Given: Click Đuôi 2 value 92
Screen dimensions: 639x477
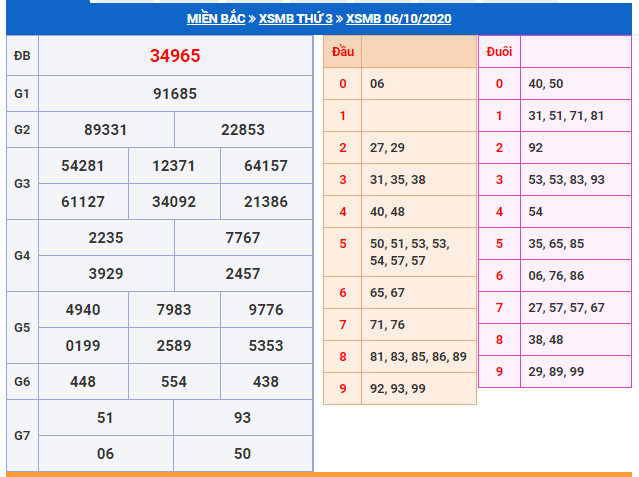Looking at the screenshot, I should point(535,148).
